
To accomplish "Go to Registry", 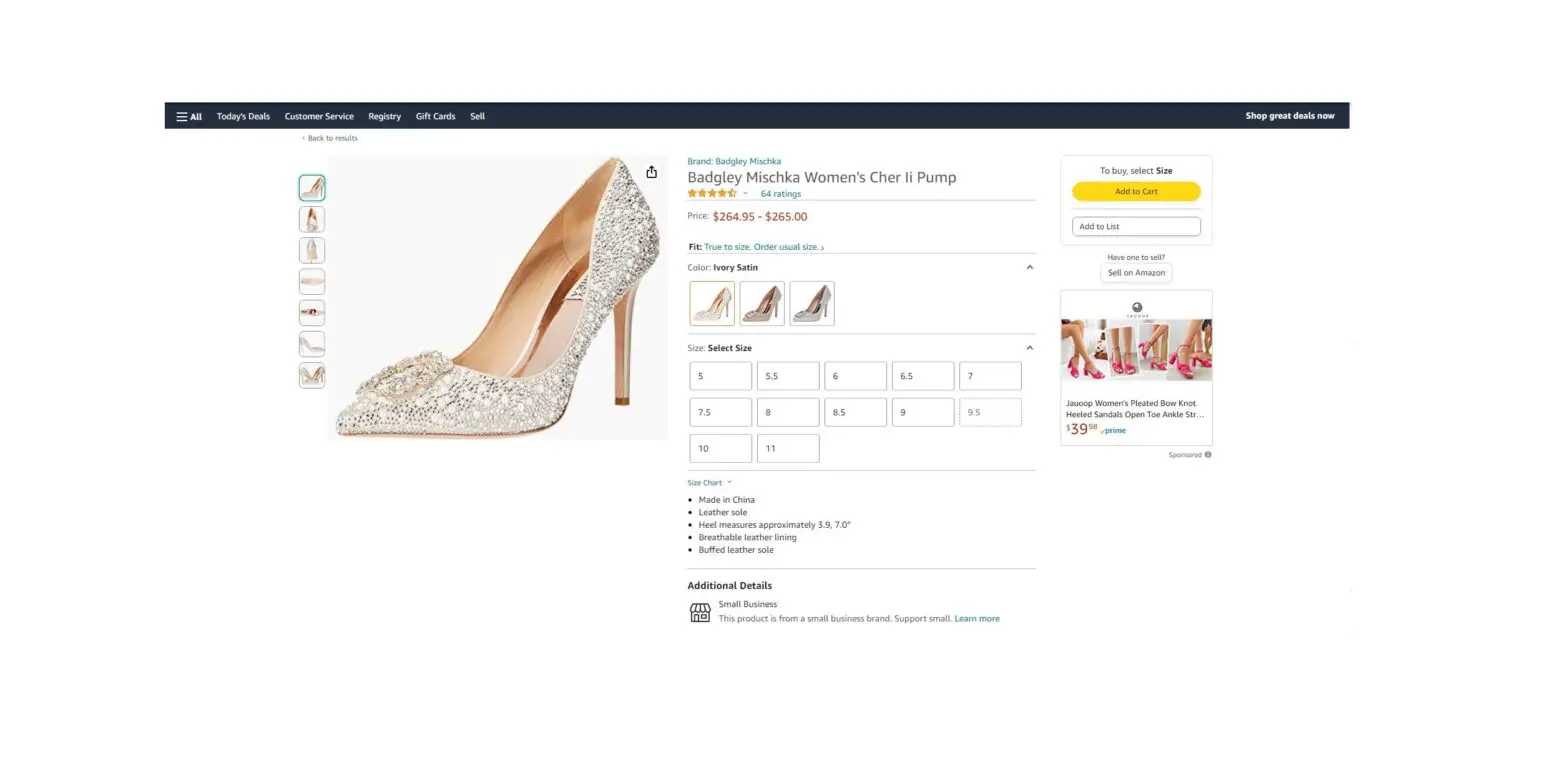I will tap(384, 116).
